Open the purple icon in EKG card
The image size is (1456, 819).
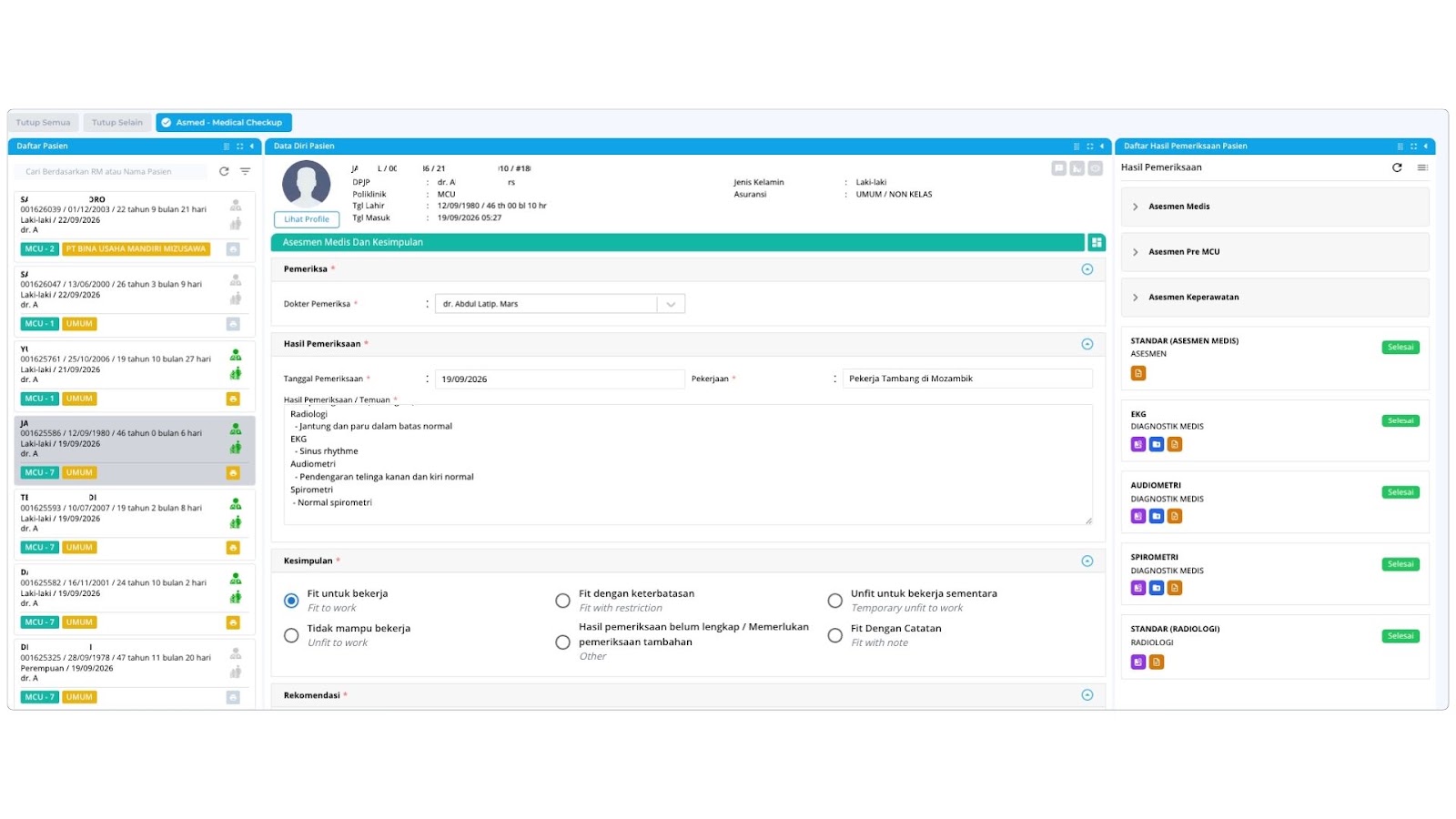(x=1138, y=444)
